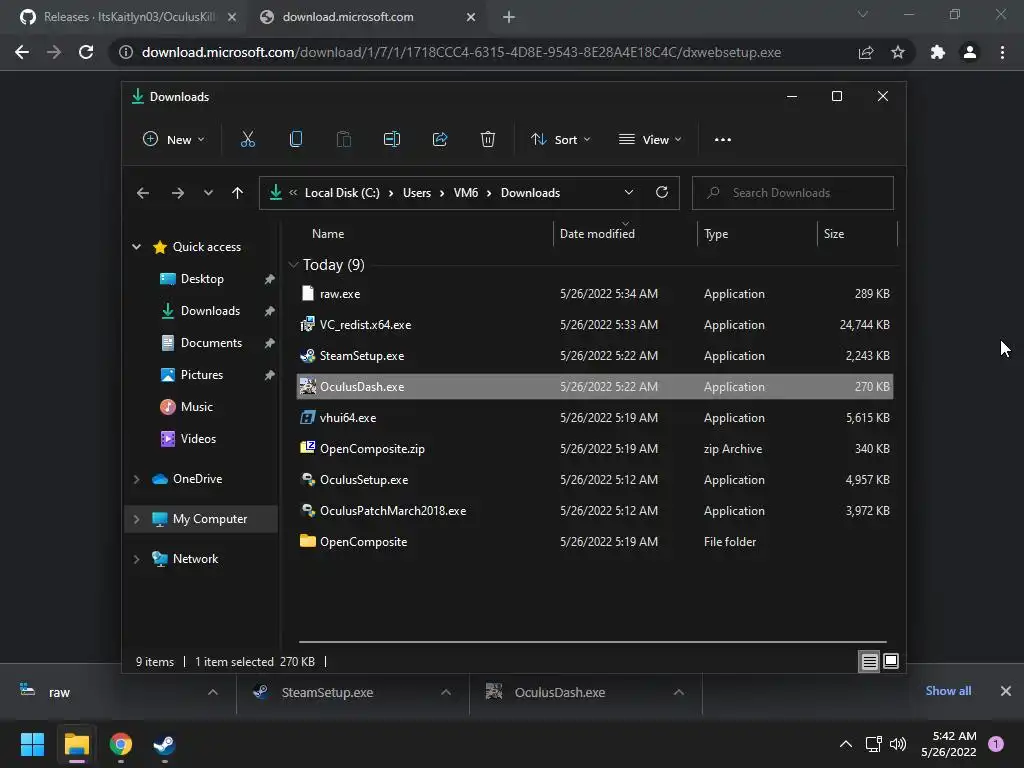
Task: Open recent locations dropdown chevron
Action: [x=208, y=193]
